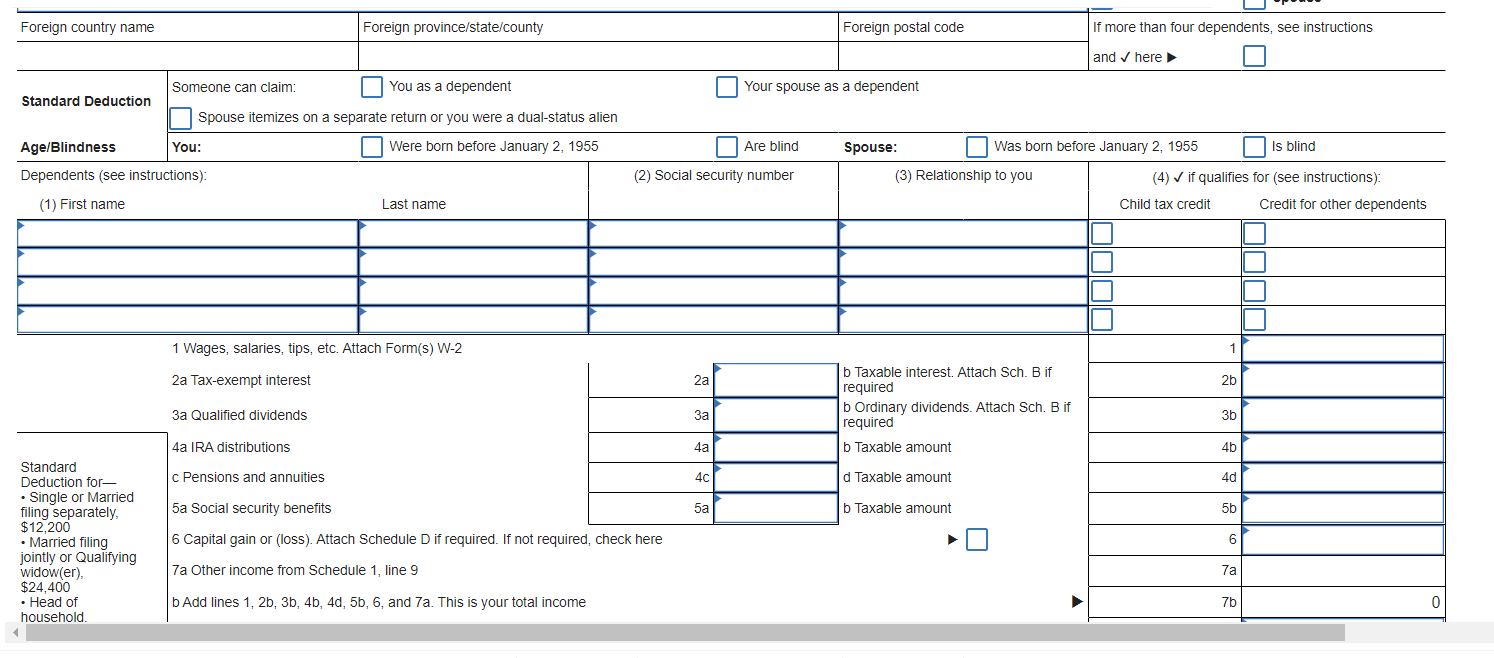This screenshot has height=658, width=1494.
Task: Check Credit for other dependents, first row
Action: tap(1254, 232)
